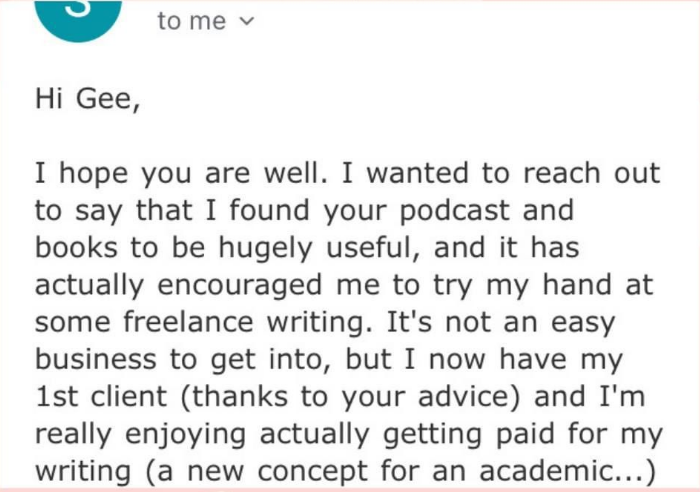Click the opening sentence "I hope you are well"
This screenshot has width=700, height=492.
(x=181, y=173)
